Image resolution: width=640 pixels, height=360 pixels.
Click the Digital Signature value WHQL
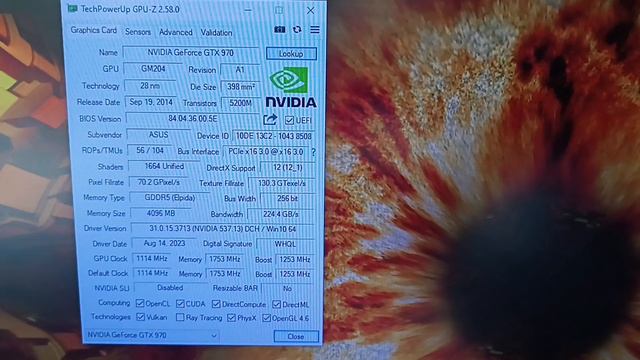[x=285, y=244]
